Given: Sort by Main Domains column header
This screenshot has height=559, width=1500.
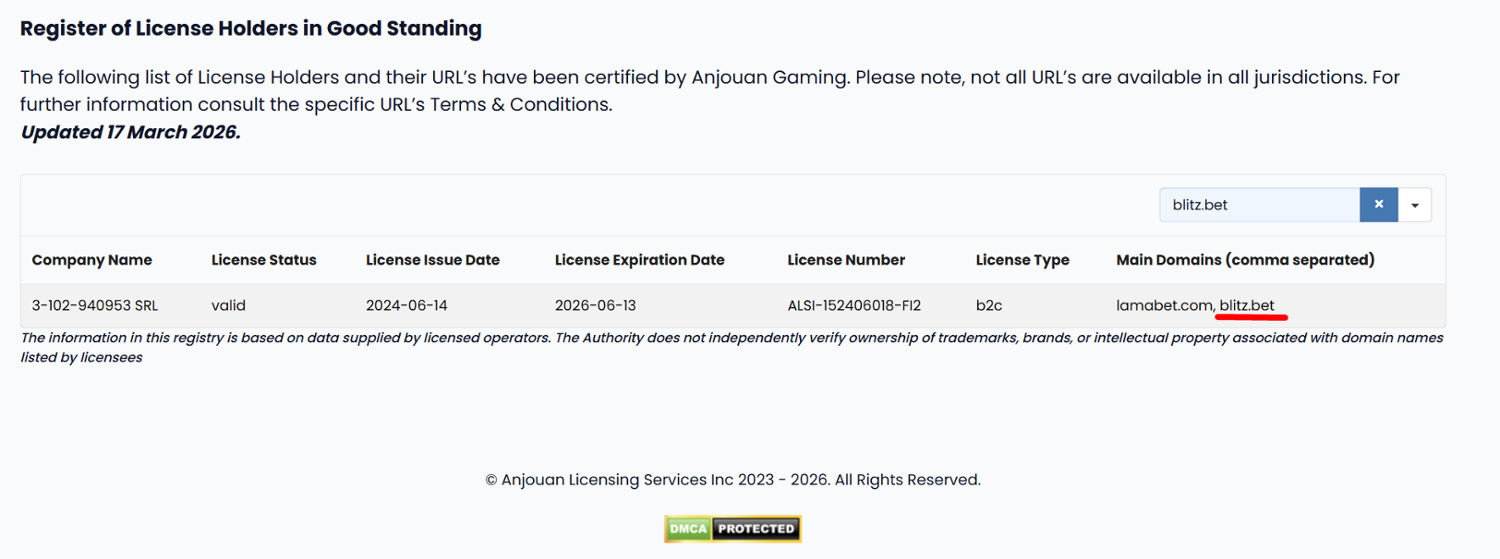Looking at the screenshot, I should 1245,260.
